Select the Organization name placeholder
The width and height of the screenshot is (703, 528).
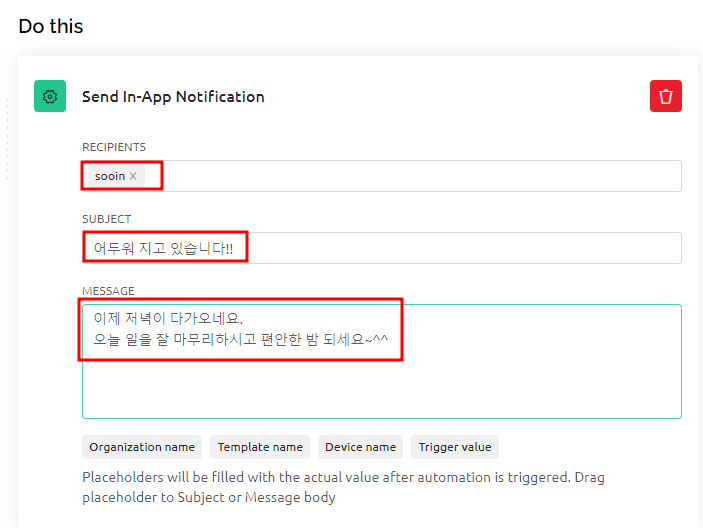(x=142, y=447)
